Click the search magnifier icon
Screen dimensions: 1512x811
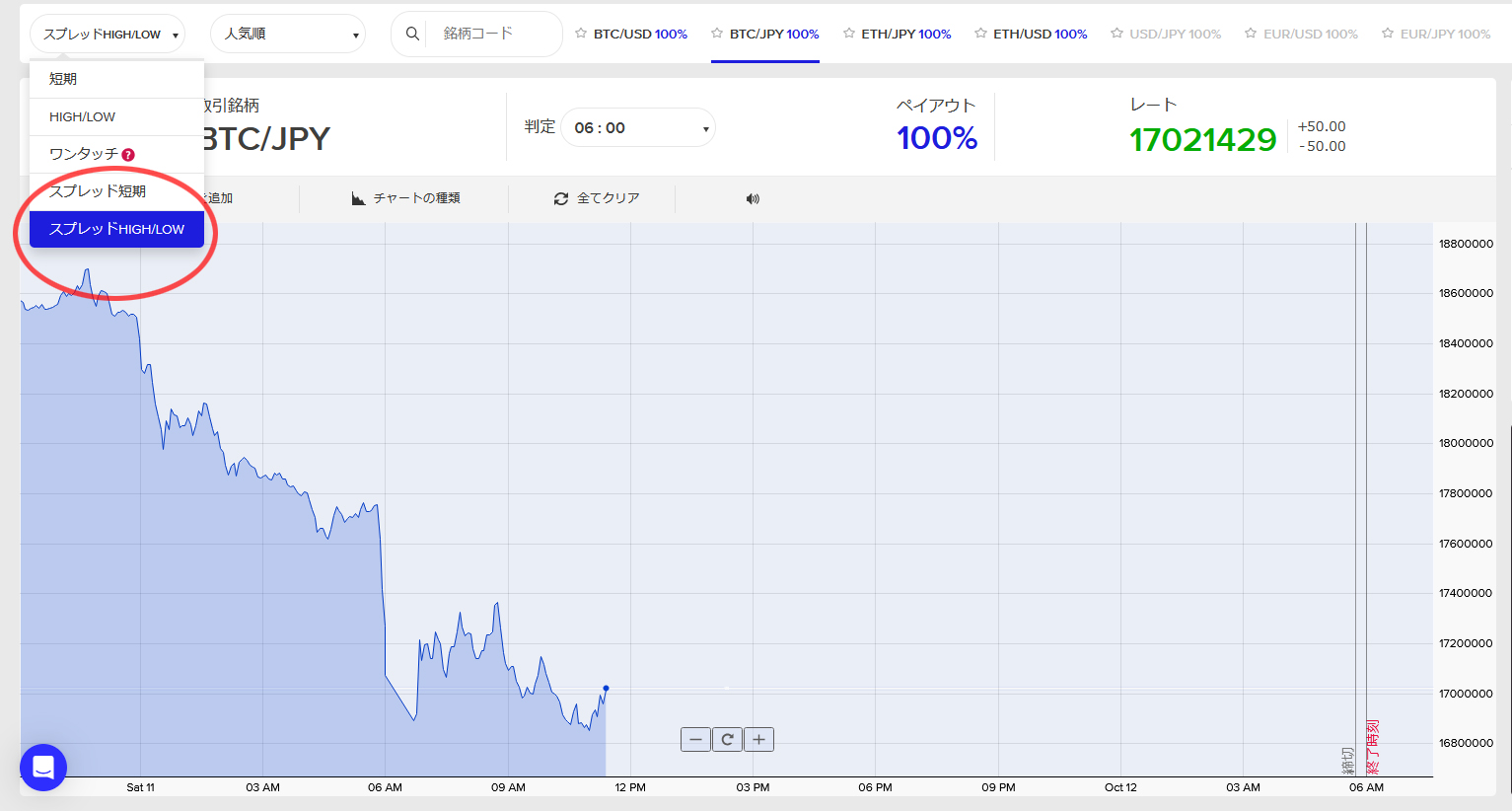(412, 34)
